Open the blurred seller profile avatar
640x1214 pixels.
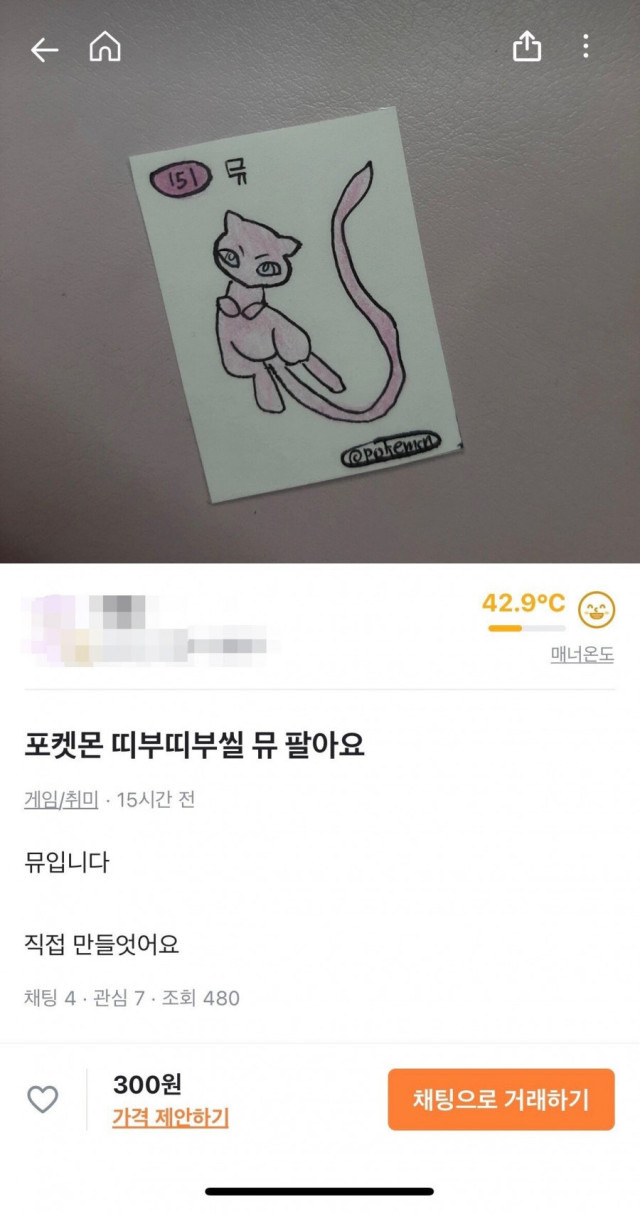pyautogui.click(x=52, y=630)
